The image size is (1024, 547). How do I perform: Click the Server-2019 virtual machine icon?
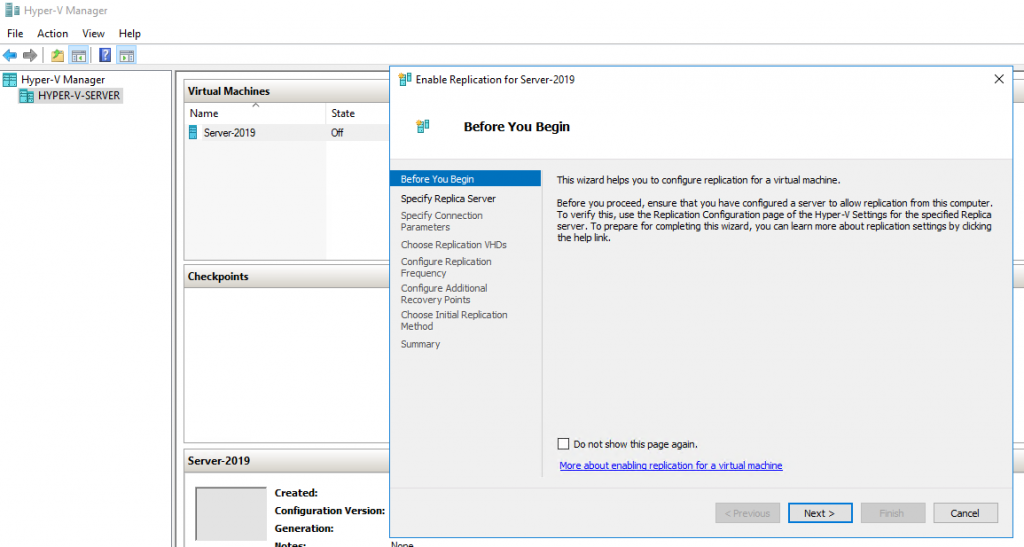(x=193, y=133)
